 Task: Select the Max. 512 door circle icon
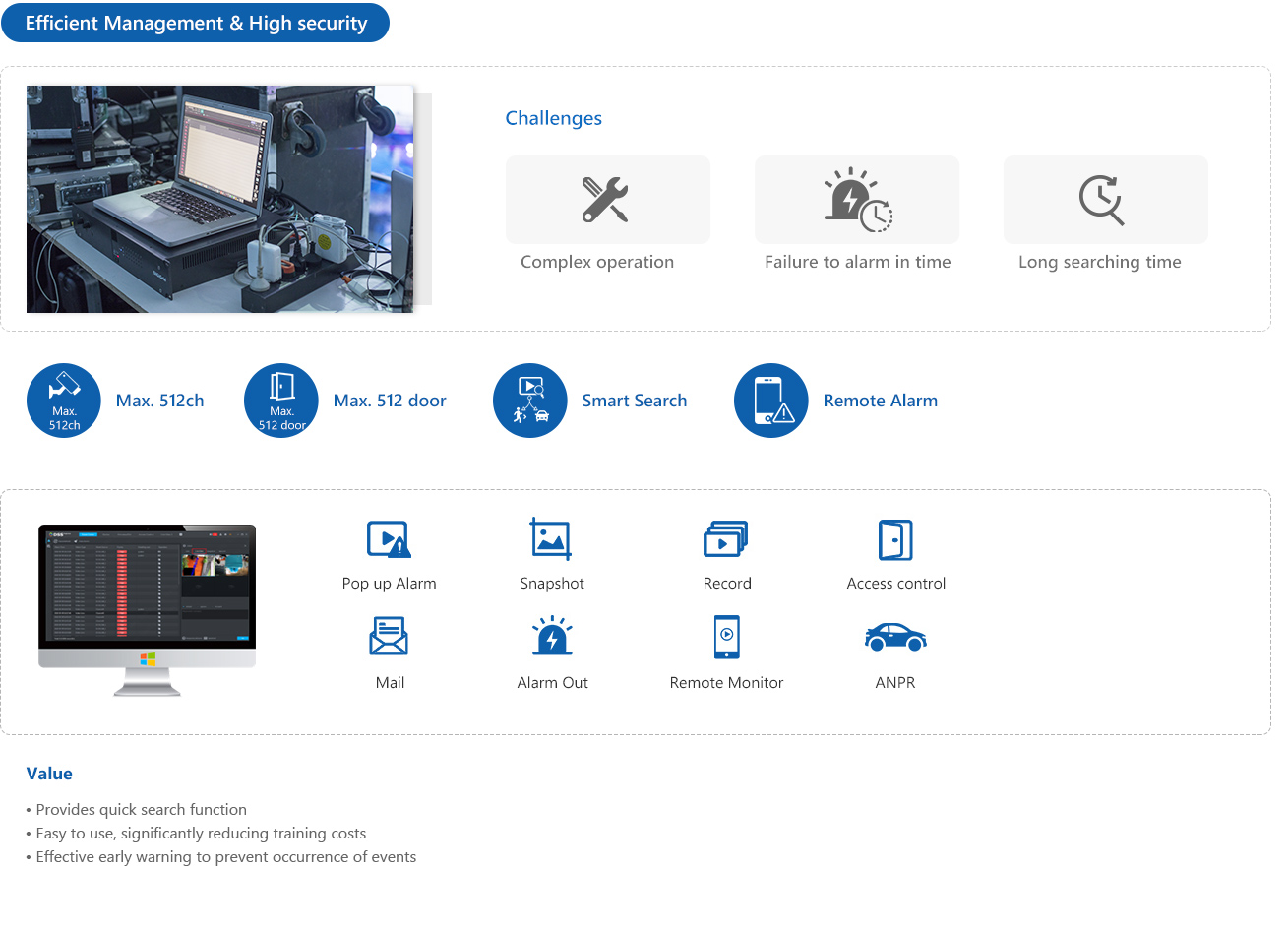pyautogui.click(x=281, y=401)
